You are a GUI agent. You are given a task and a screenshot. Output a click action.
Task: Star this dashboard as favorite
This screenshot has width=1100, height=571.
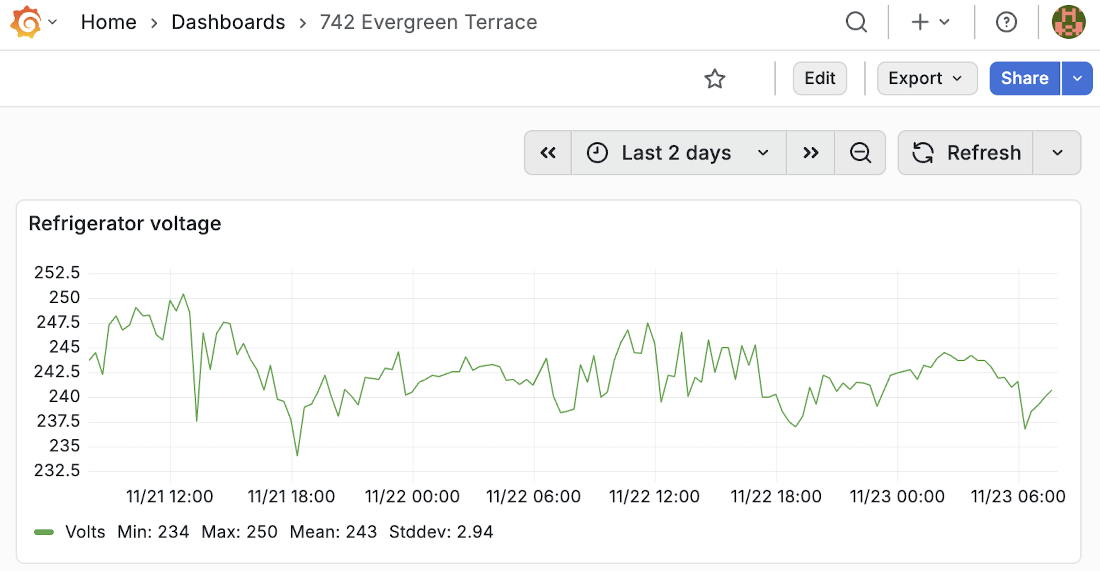pos(714,79)
